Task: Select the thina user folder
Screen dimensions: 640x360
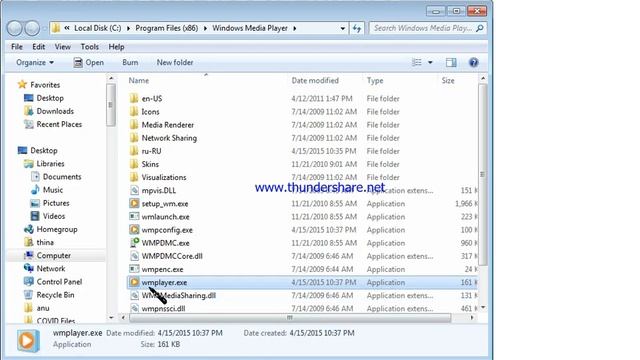Action: (45, 242)
